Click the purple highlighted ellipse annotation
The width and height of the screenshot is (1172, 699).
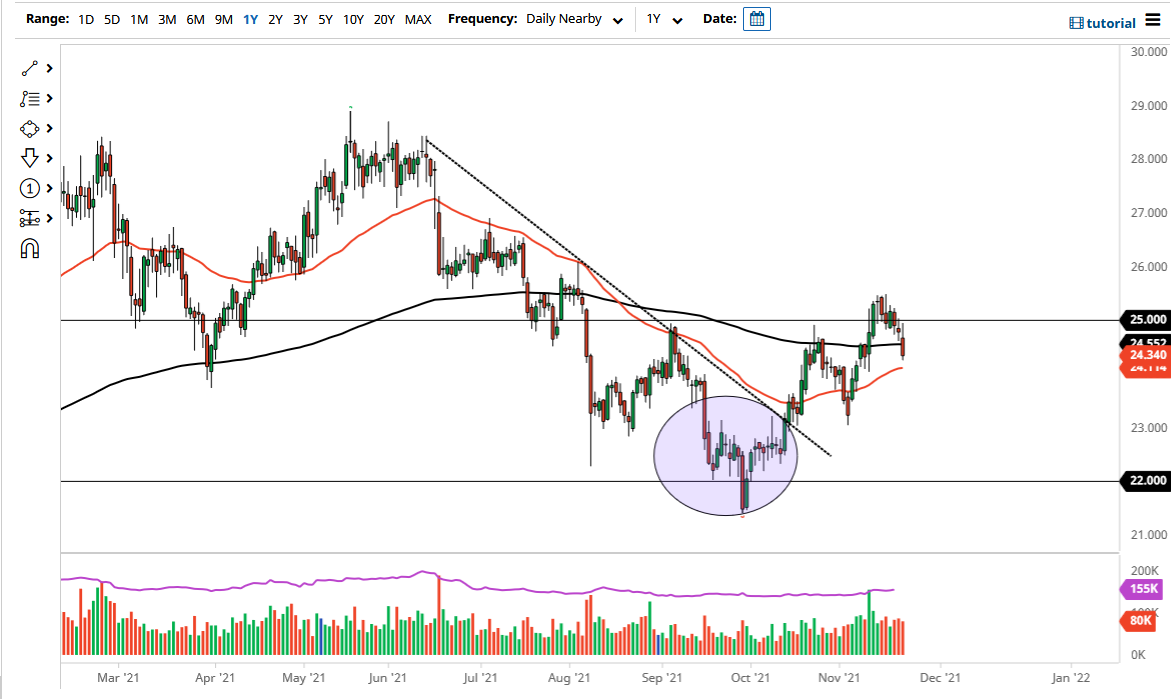pyautogui.click(x=726, y=455)
